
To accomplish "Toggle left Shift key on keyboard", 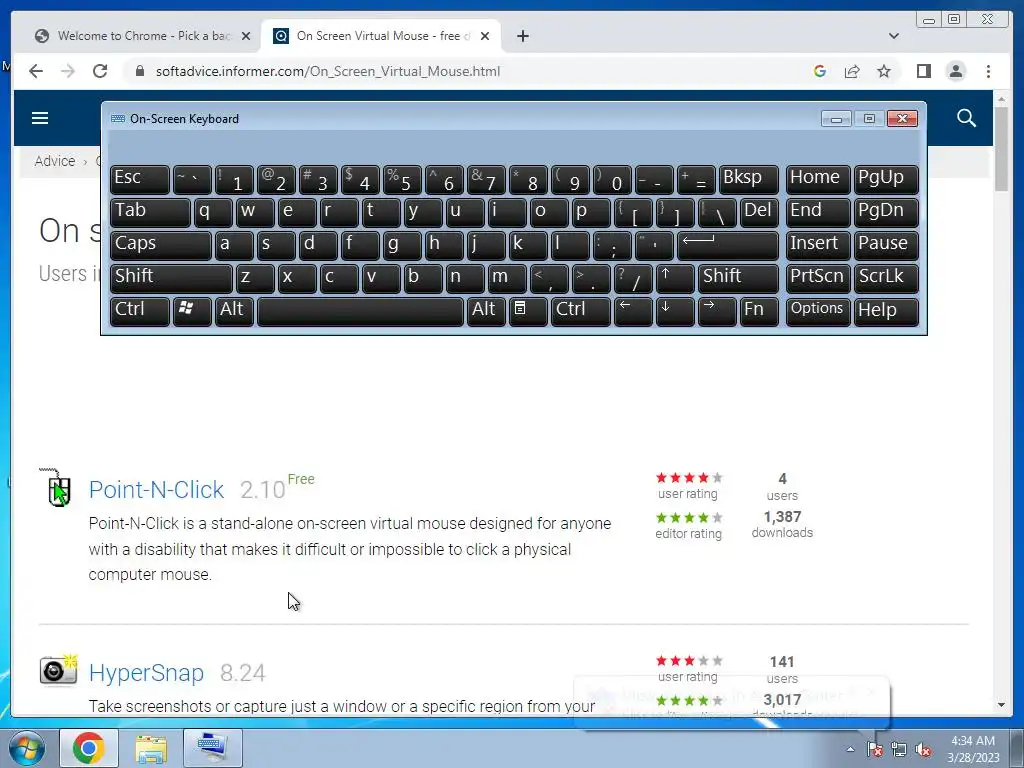I will [171, 278].
